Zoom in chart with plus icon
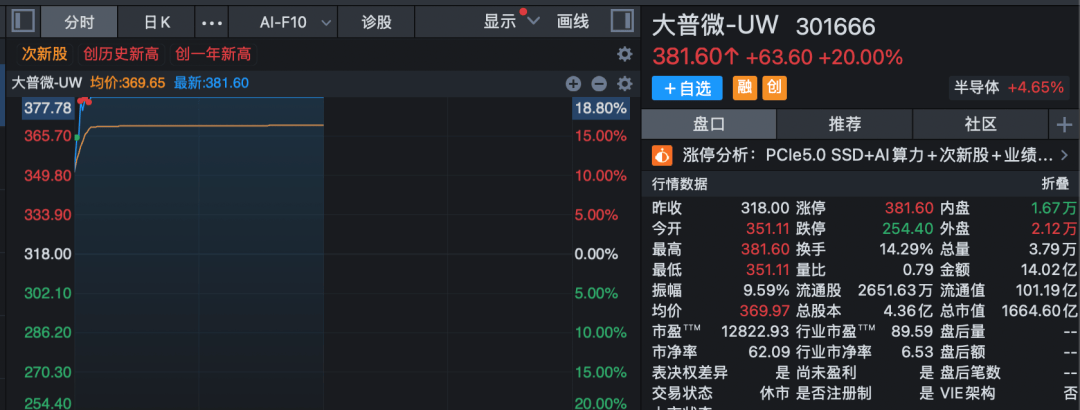This screenshot has width=1080, height=410. pyautogui.click(x=573, y=84)
